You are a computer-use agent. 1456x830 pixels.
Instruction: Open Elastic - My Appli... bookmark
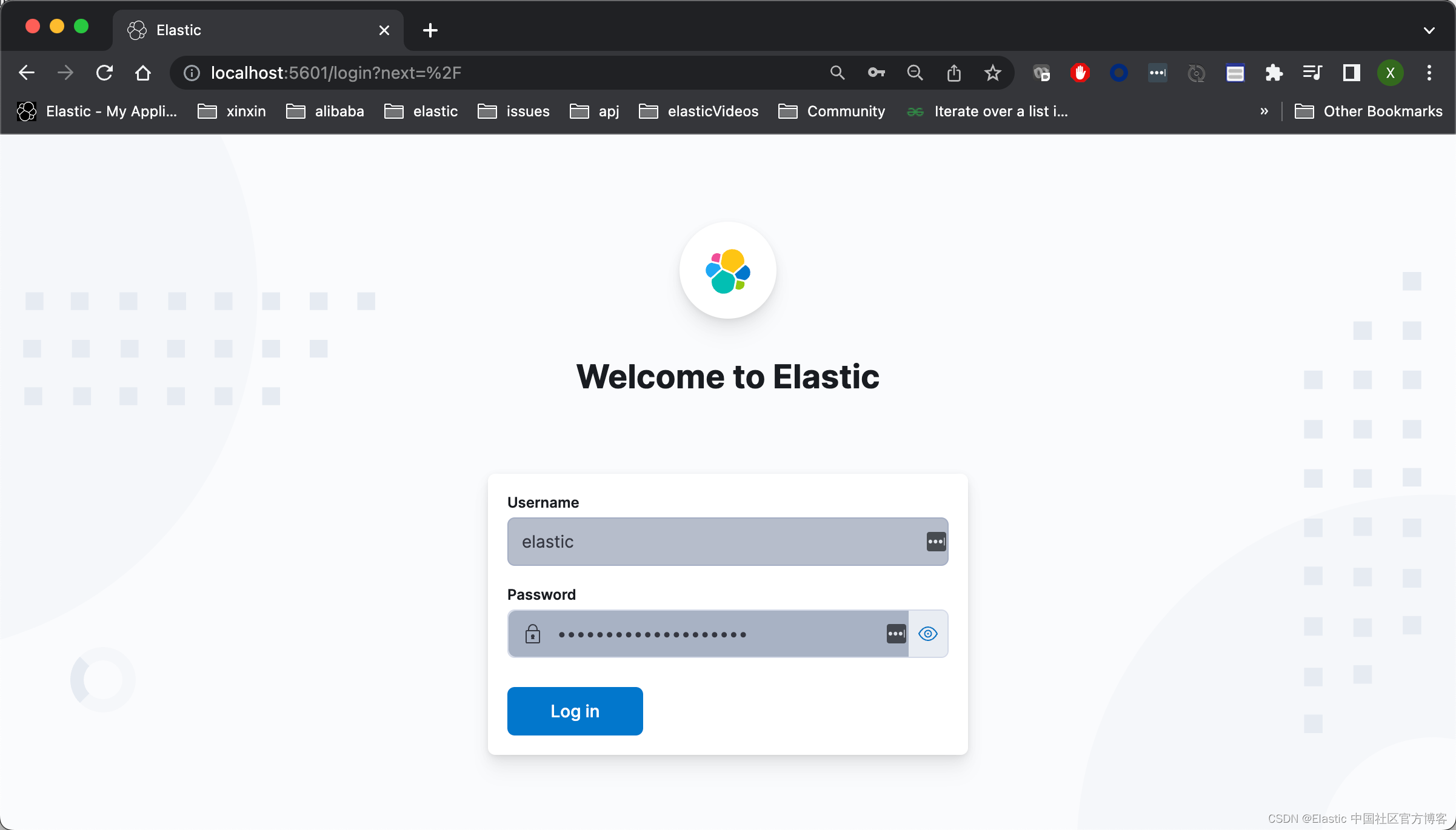97,111
